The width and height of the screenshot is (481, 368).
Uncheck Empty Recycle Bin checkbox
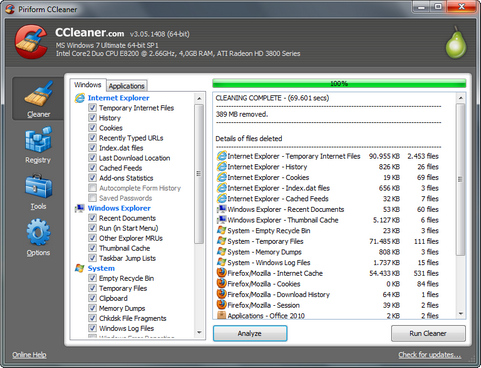point(92,278)
